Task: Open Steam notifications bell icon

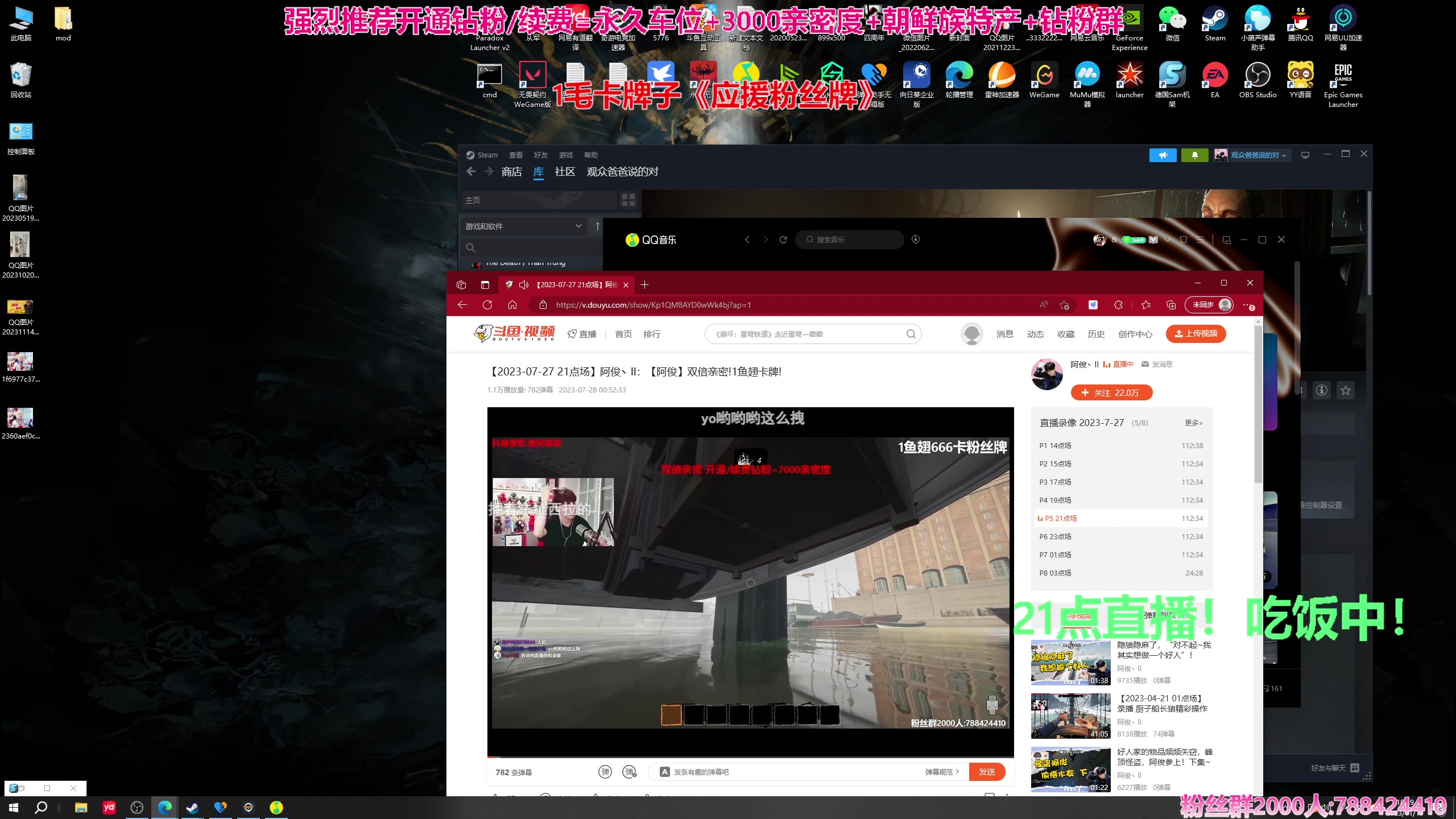Action: coord(1194,155)
